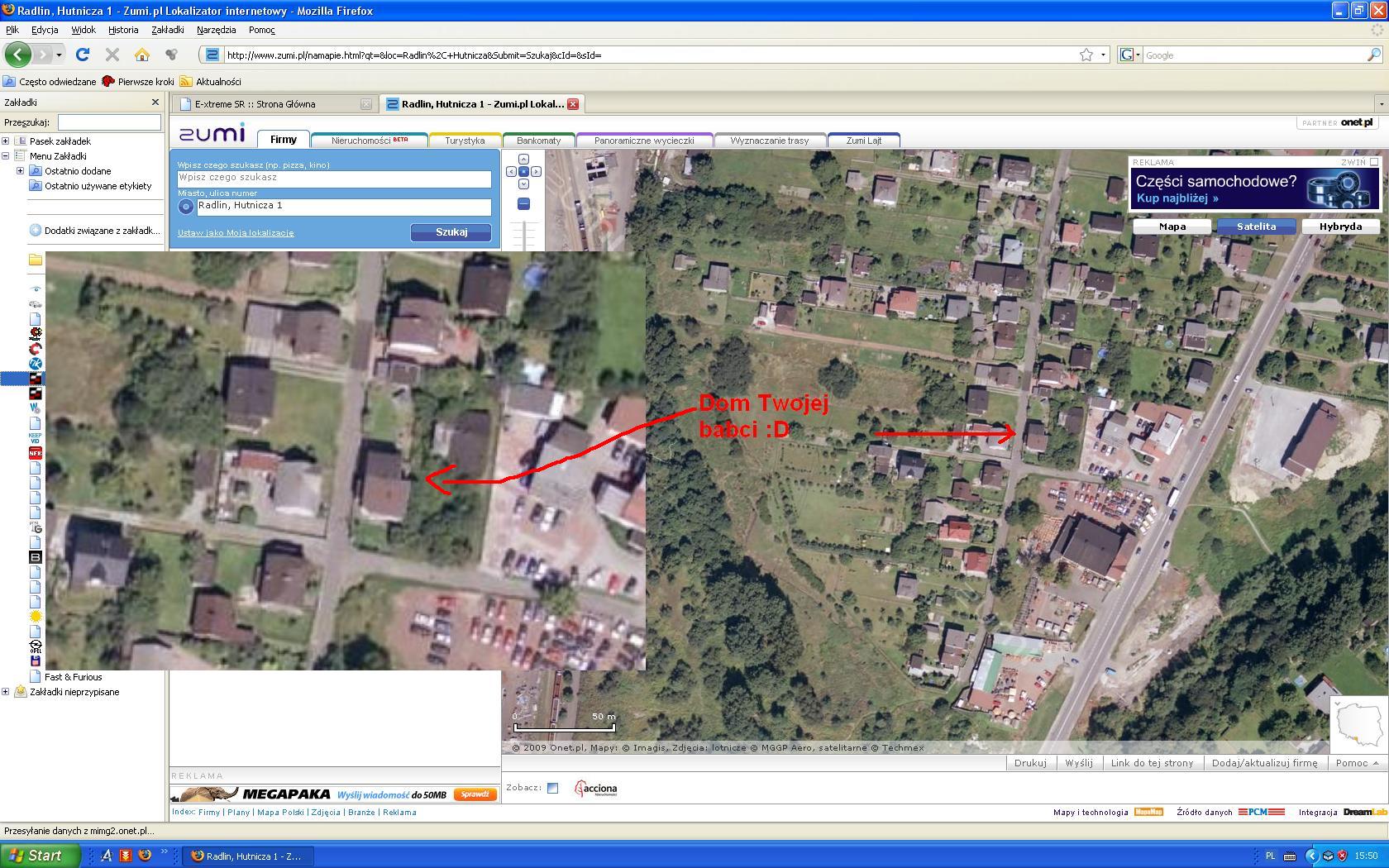Center the map with the middle pan button
1389x868 pixels.
(x=523, y=171)
